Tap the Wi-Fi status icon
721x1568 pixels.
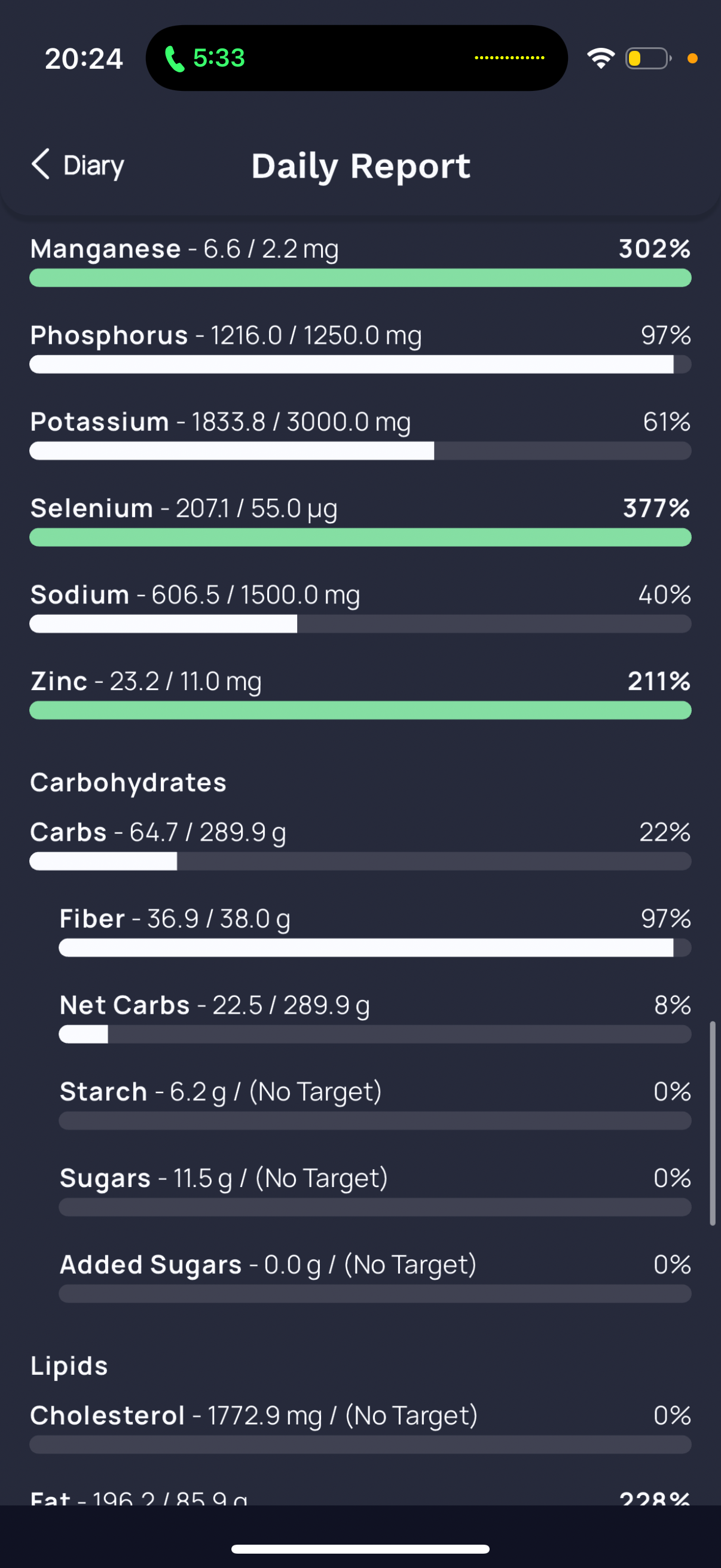click(x=600, y=59)
